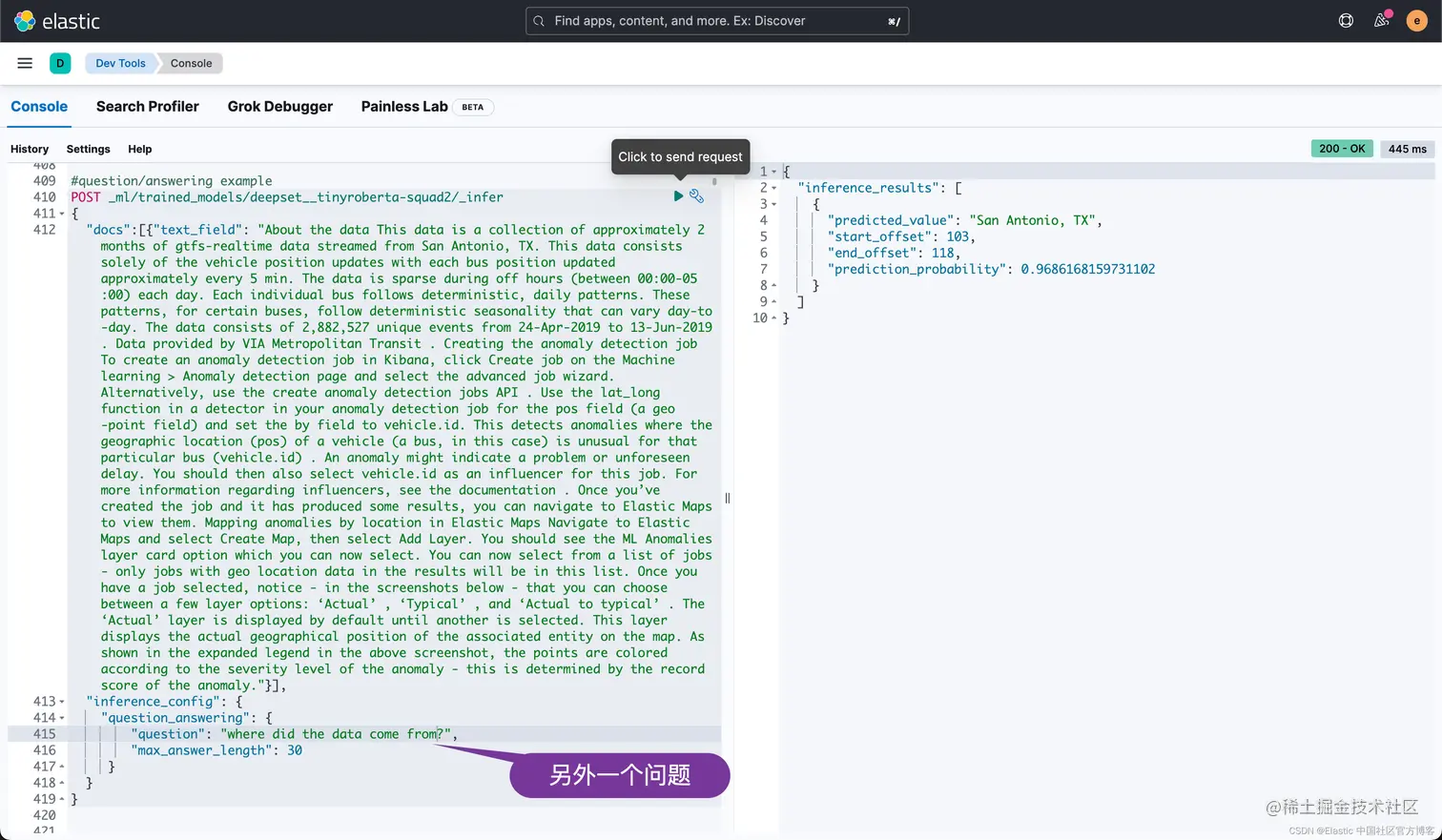The width and height of the screenshot is (1442, 840).
Task: Click the max_answer_length value 30
Action: point(295,750)
